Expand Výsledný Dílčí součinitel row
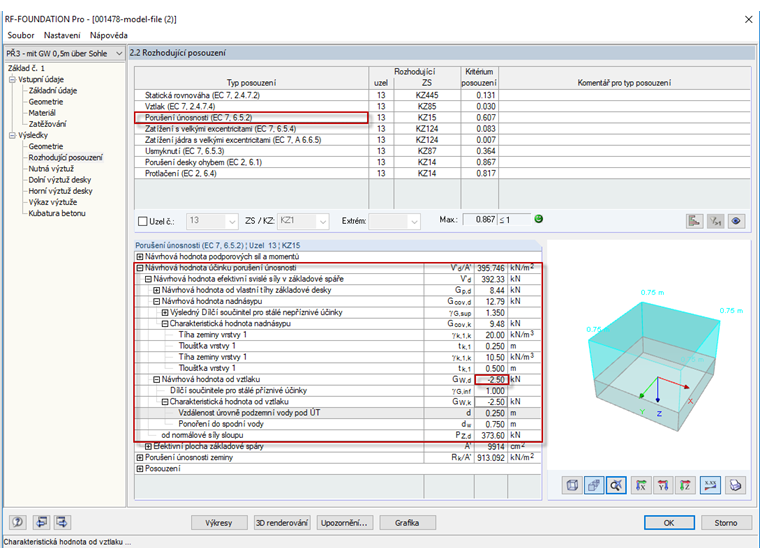 pyautogui.click(x=165, y=312)
